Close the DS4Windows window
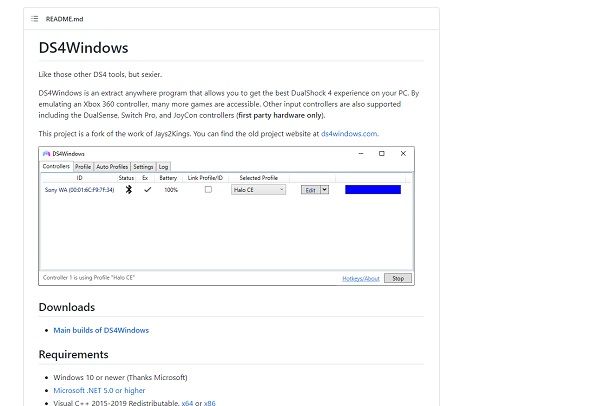 [x=403, y=154]
